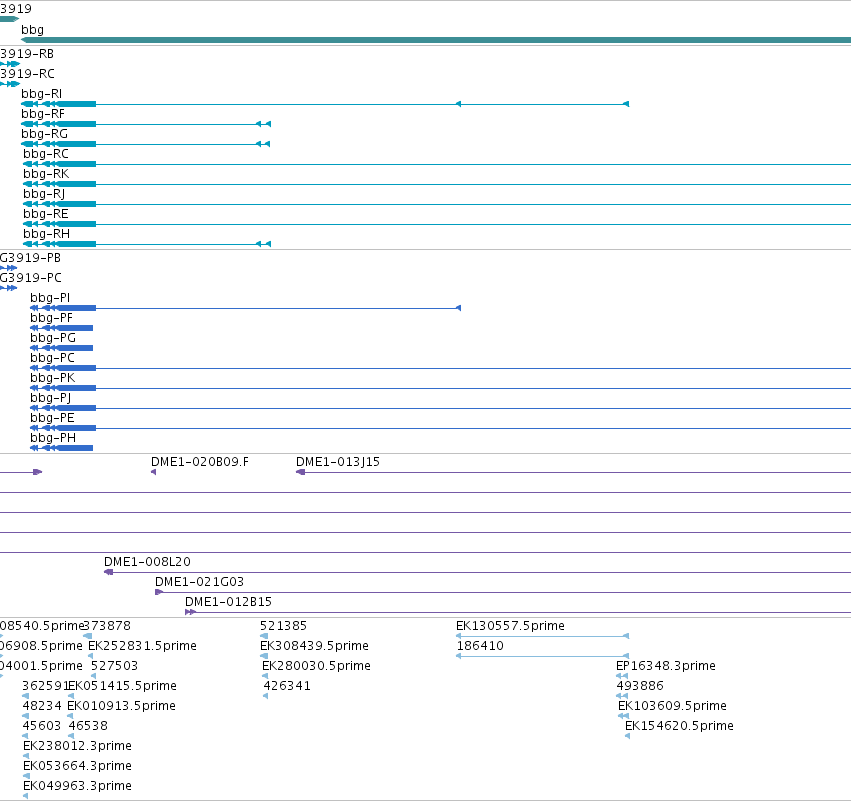Select the DME1-013J15 purple arrowhead
The width and height of the screenshot is (851, 801).
coord(300,472)
